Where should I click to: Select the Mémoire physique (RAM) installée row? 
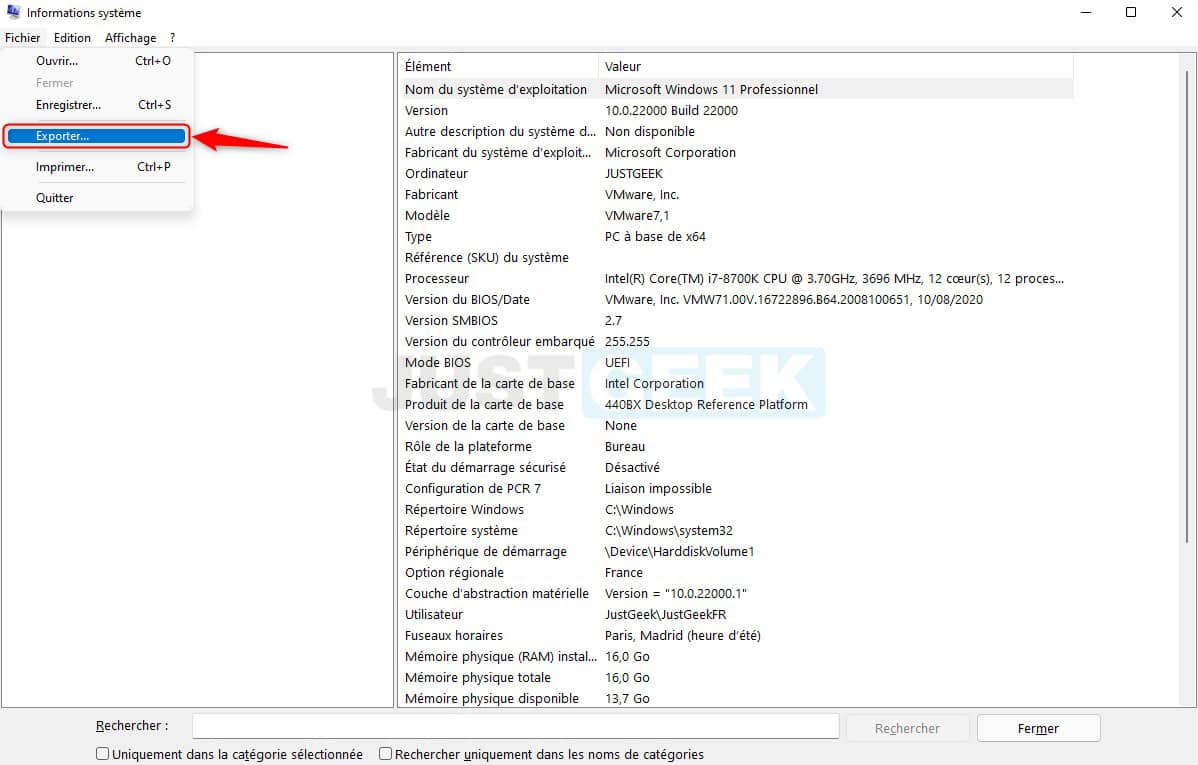tap(736, 657)
